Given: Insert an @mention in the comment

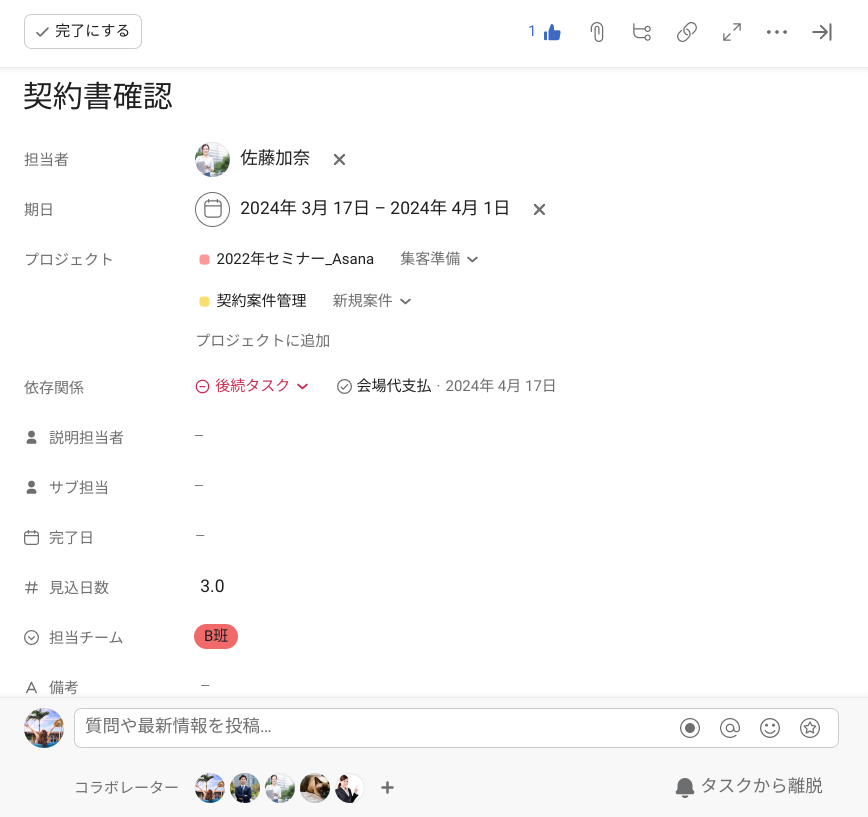Looking at the screenshot, I should (730, 728).
